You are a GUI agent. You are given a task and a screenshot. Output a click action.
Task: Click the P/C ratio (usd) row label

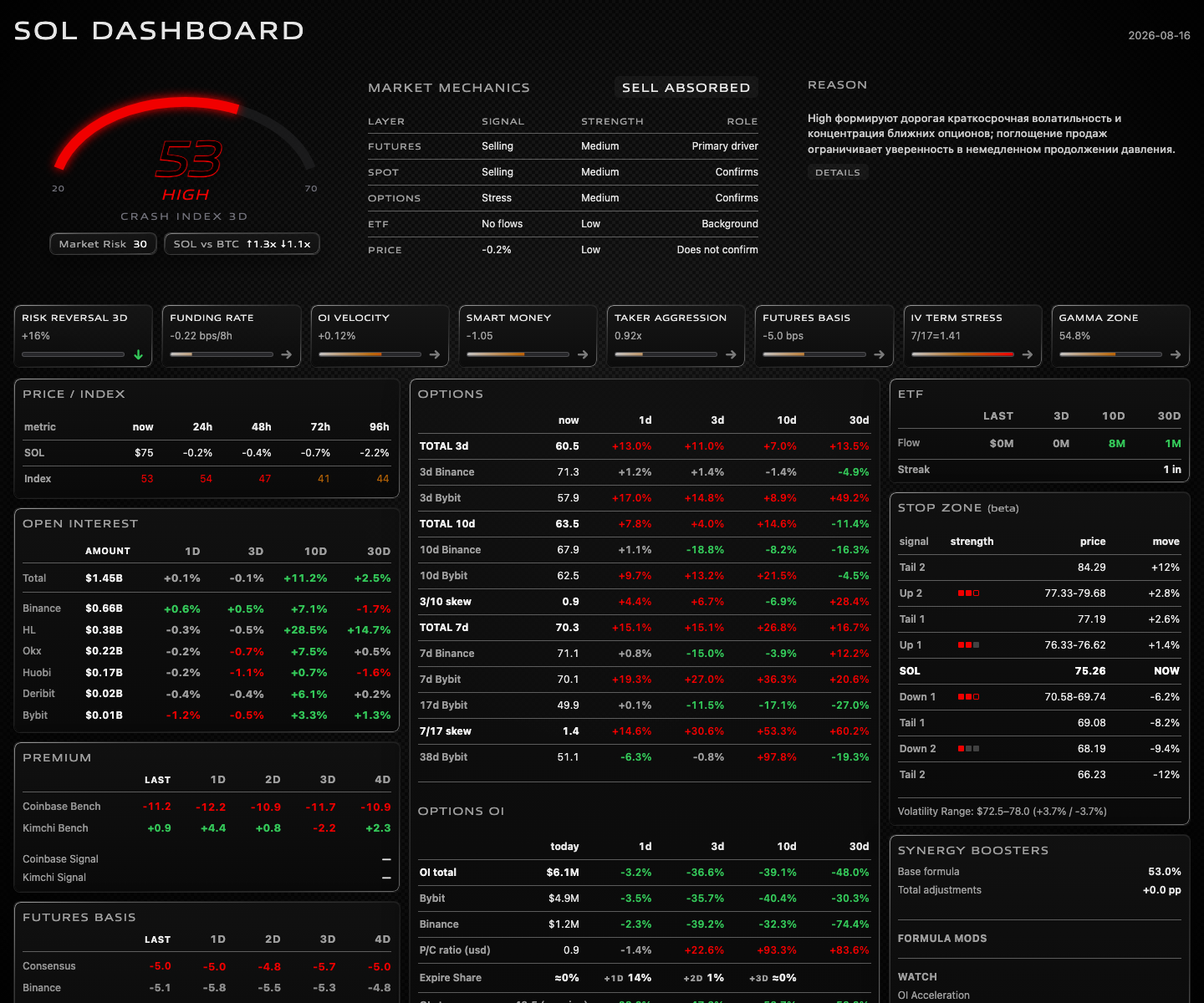tap(455, 950)
